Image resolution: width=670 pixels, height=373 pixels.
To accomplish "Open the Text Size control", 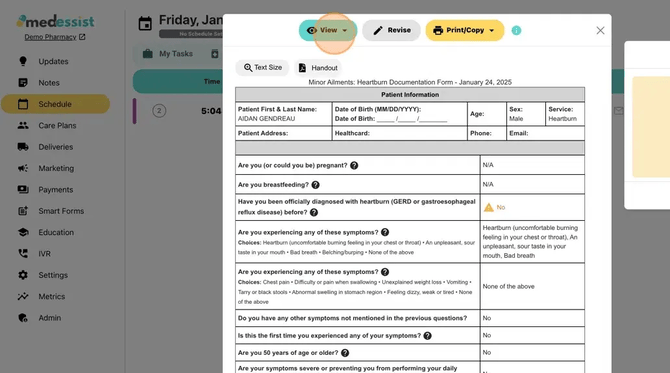I will [262, 68].
